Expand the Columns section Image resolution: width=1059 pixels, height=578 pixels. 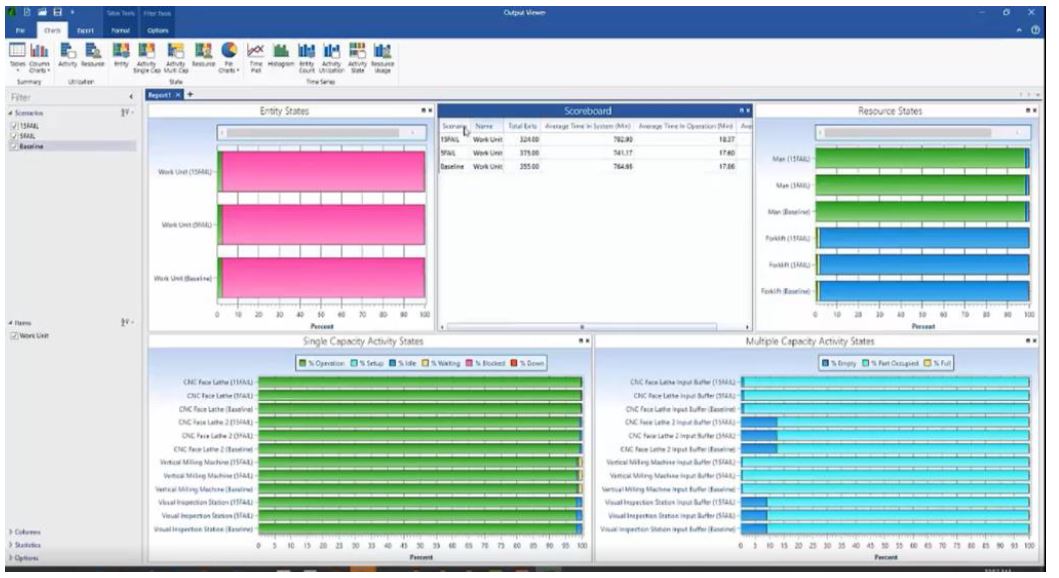point(10,532)
